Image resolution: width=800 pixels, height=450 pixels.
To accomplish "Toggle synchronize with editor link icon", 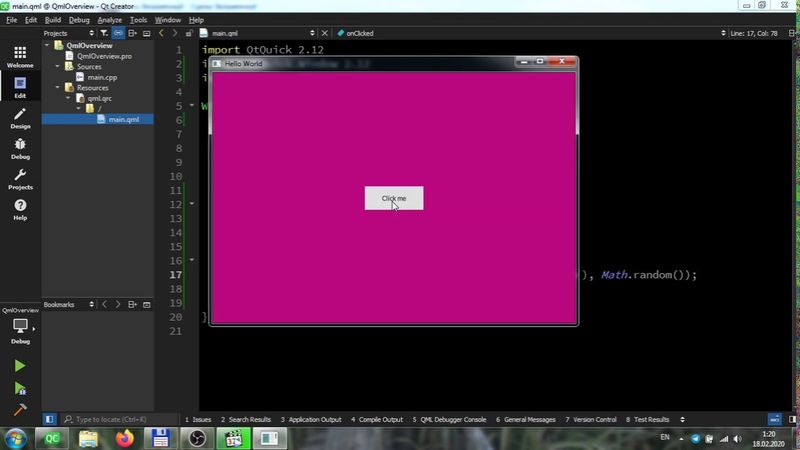I will [118, 33].
